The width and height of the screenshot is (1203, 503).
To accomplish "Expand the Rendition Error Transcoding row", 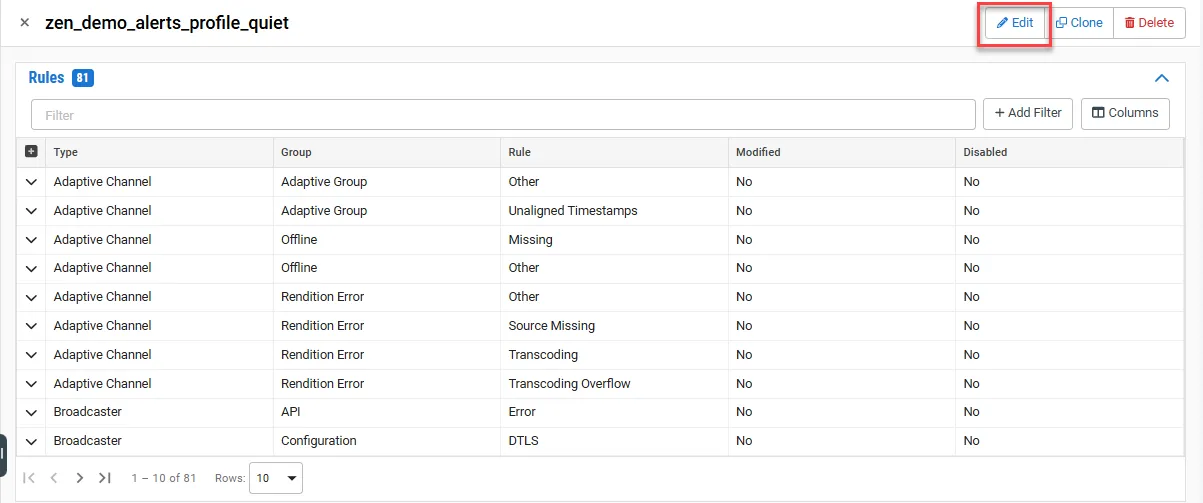I will point(31,355).
